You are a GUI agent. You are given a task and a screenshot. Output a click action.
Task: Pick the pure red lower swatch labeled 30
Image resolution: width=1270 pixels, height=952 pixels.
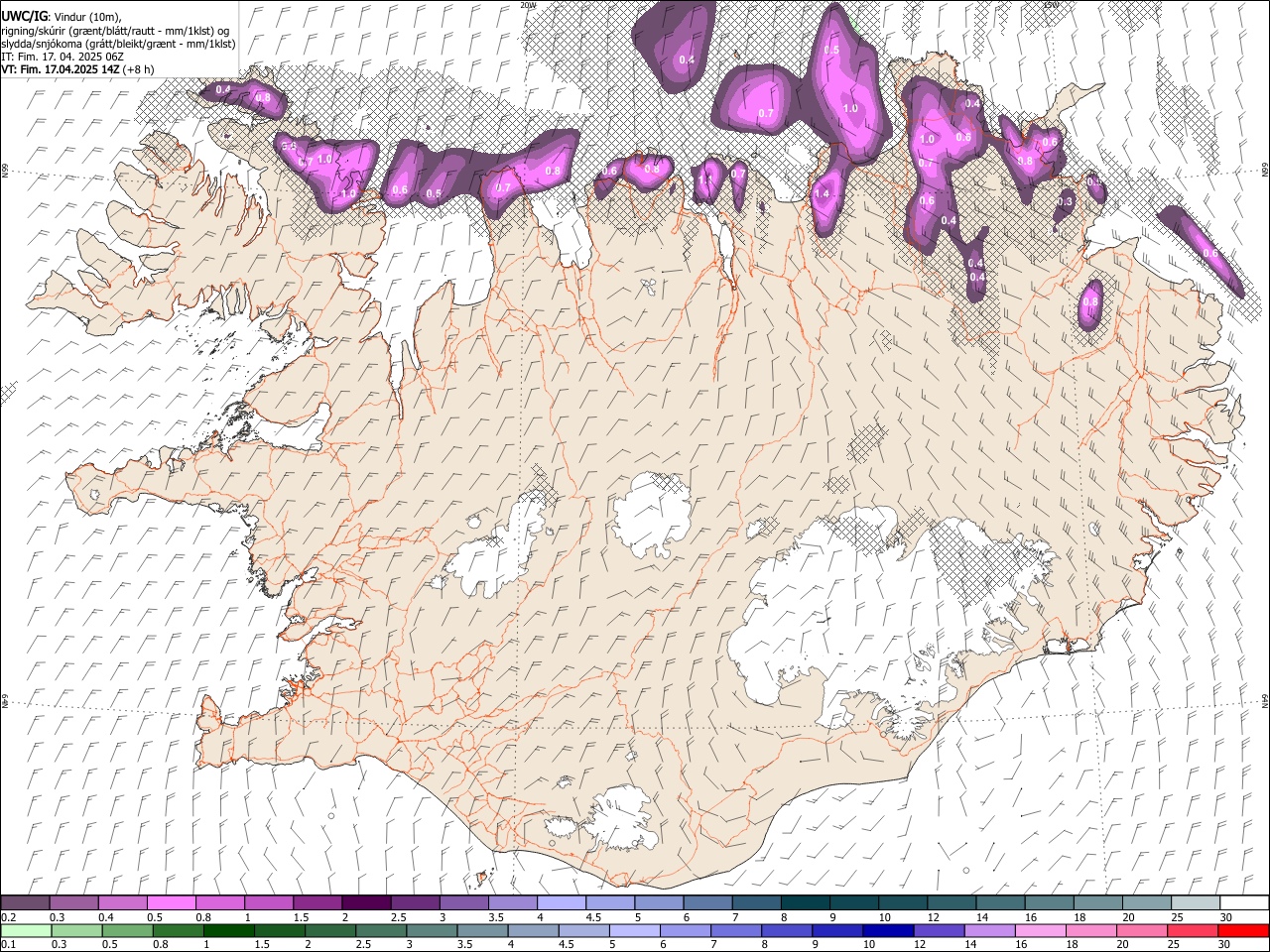(1244, 930)
